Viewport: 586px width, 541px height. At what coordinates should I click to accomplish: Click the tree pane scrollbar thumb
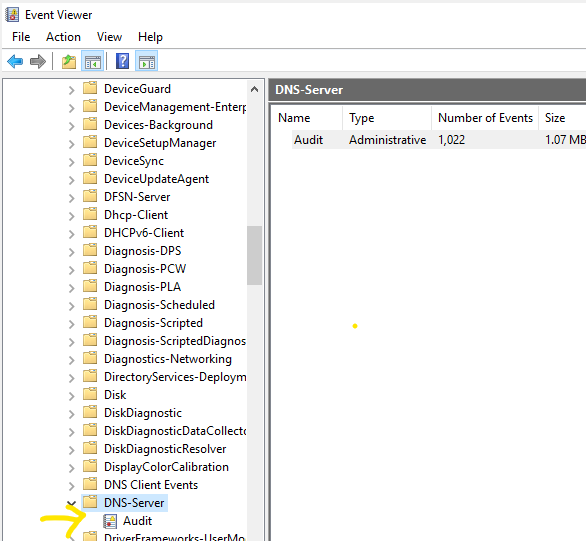255,256
